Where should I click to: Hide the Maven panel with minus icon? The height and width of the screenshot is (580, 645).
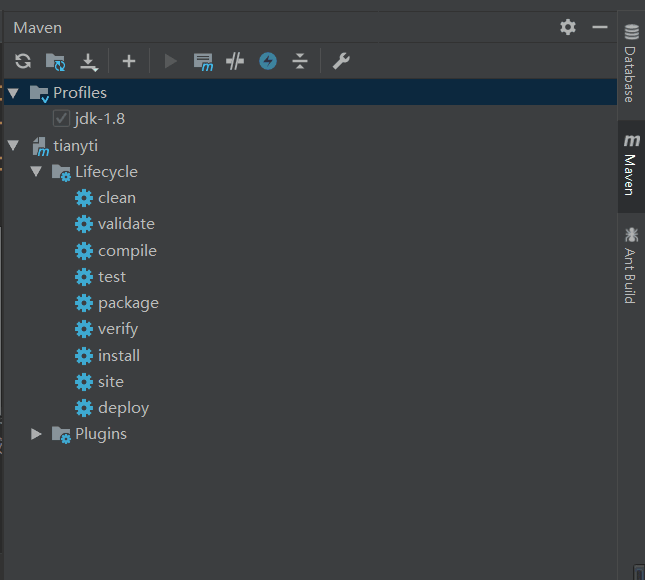pos(600,28)
